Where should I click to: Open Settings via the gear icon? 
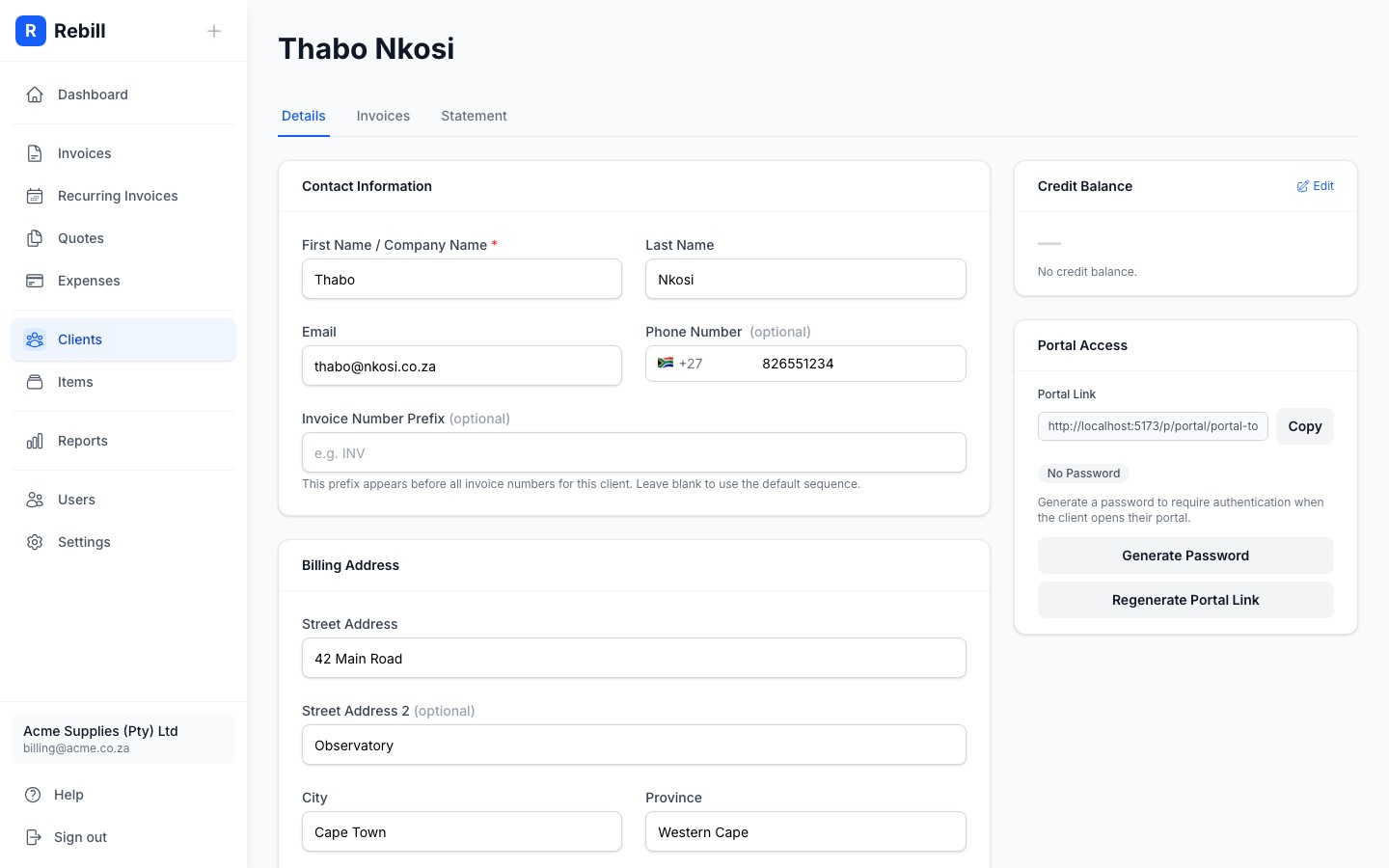click(35, 542)
